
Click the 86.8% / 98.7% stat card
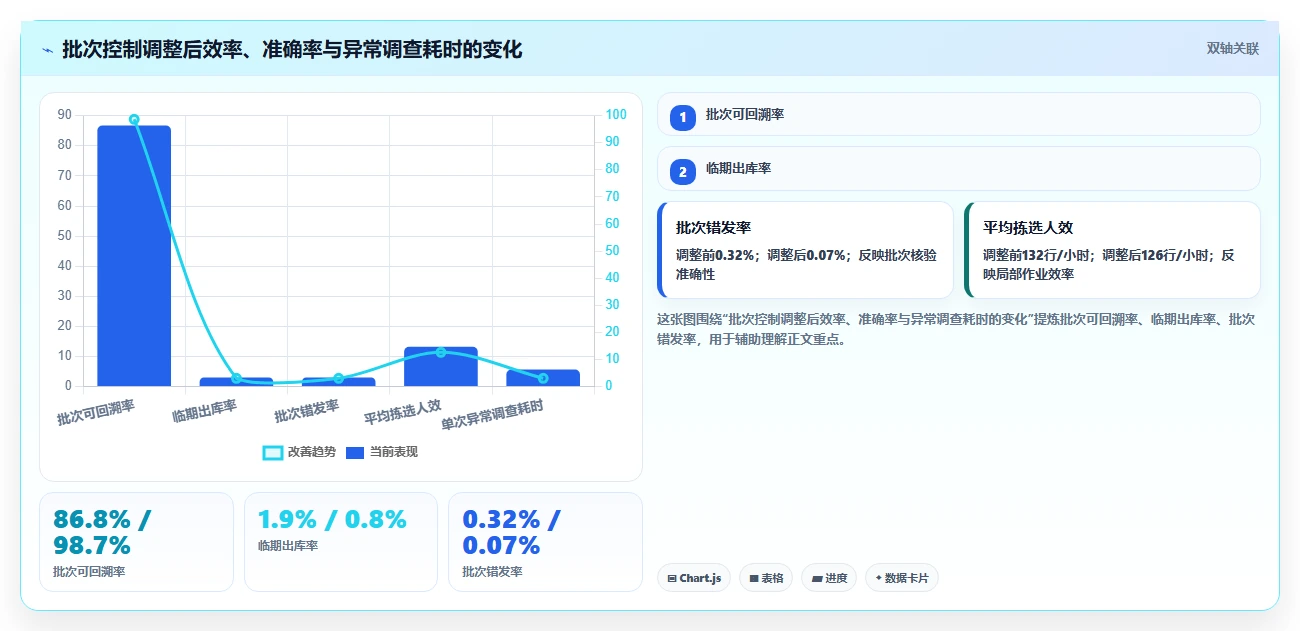coord(136,542)
